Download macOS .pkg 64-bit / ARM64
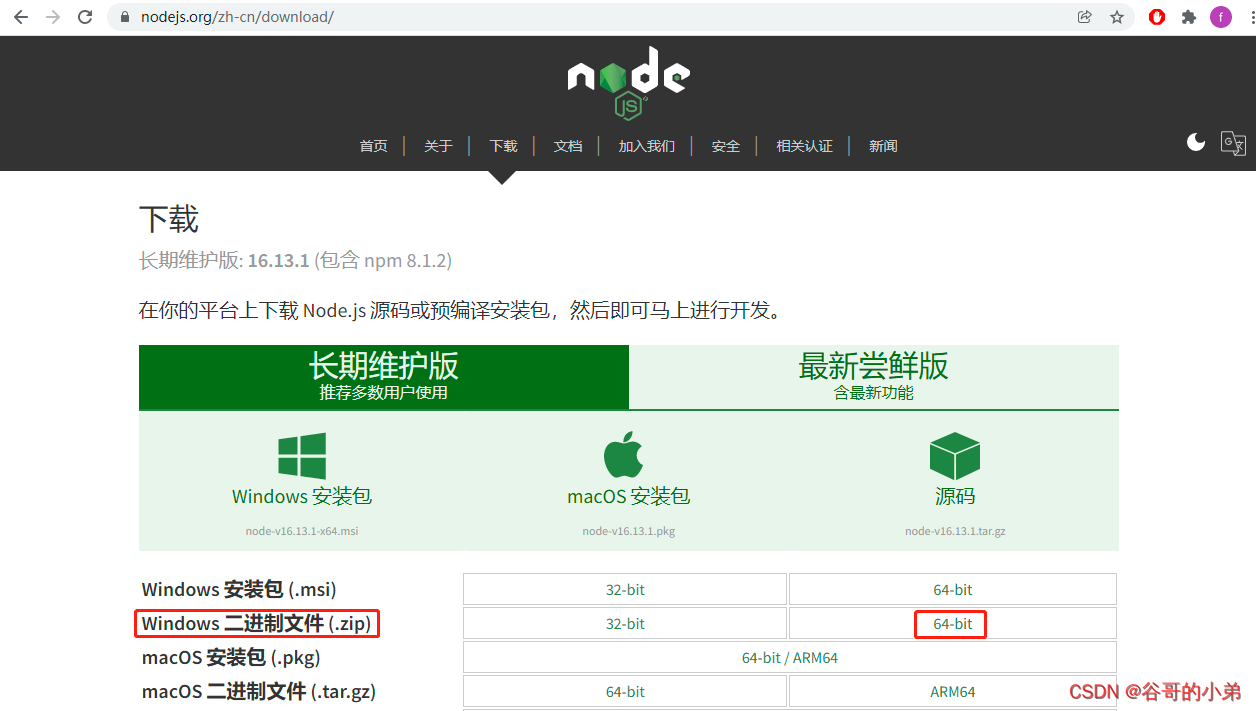This screenshot has width=1256, height=711. 790,658
